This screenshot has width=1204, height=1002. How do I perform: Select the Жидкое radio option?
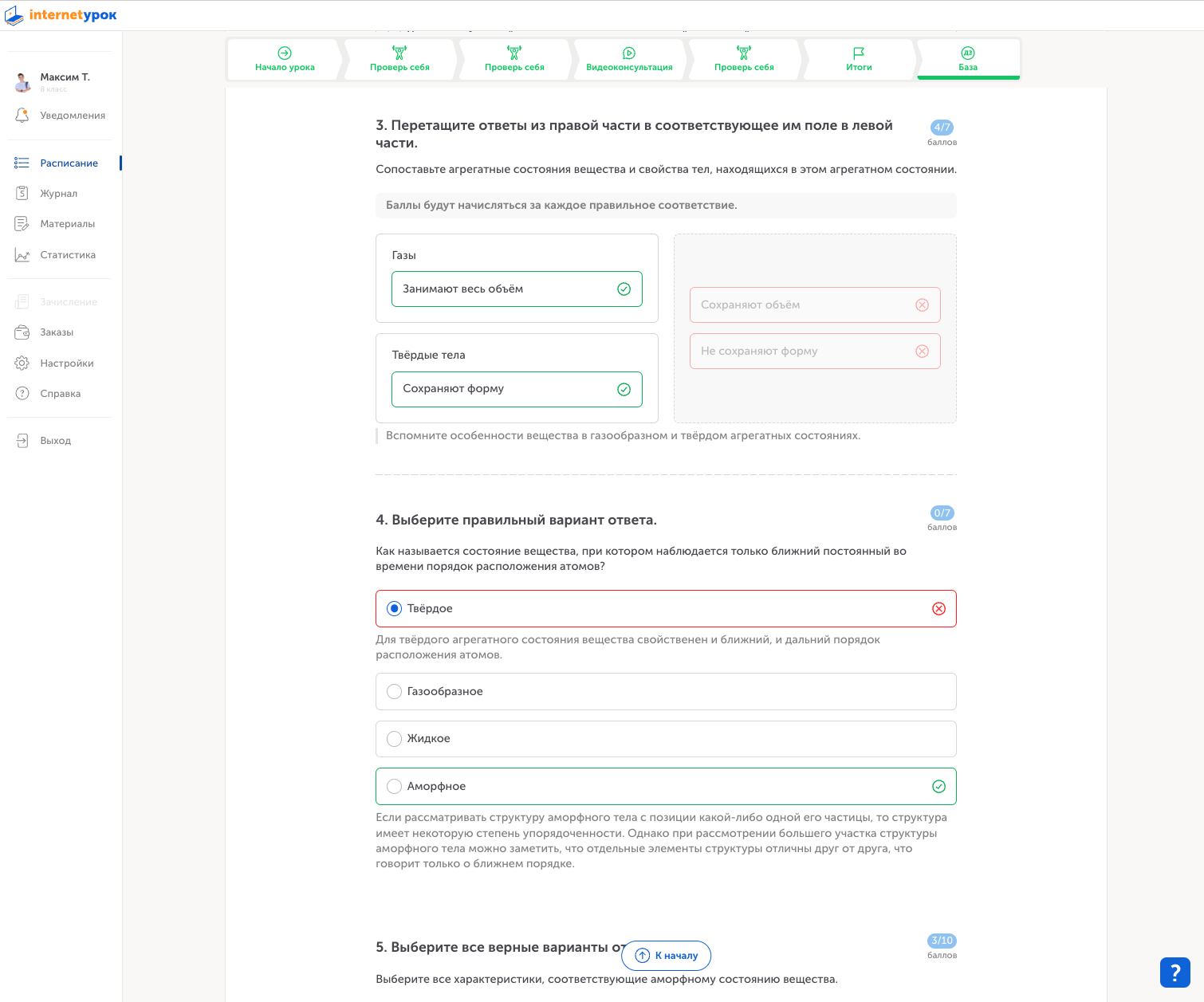pyautogui.click(x=394, y=739)
